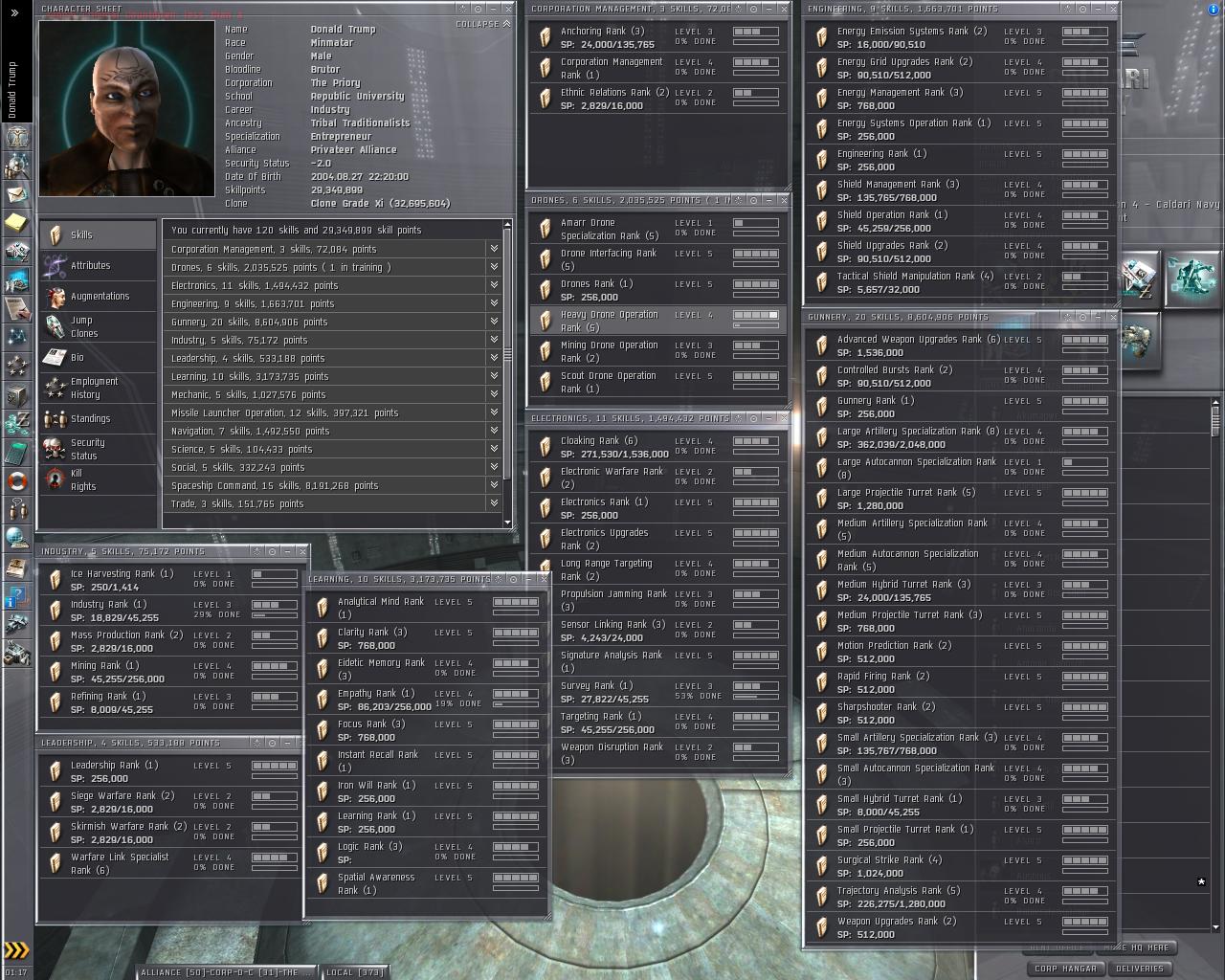Open the Local chat channel tab

coord(354,972)
